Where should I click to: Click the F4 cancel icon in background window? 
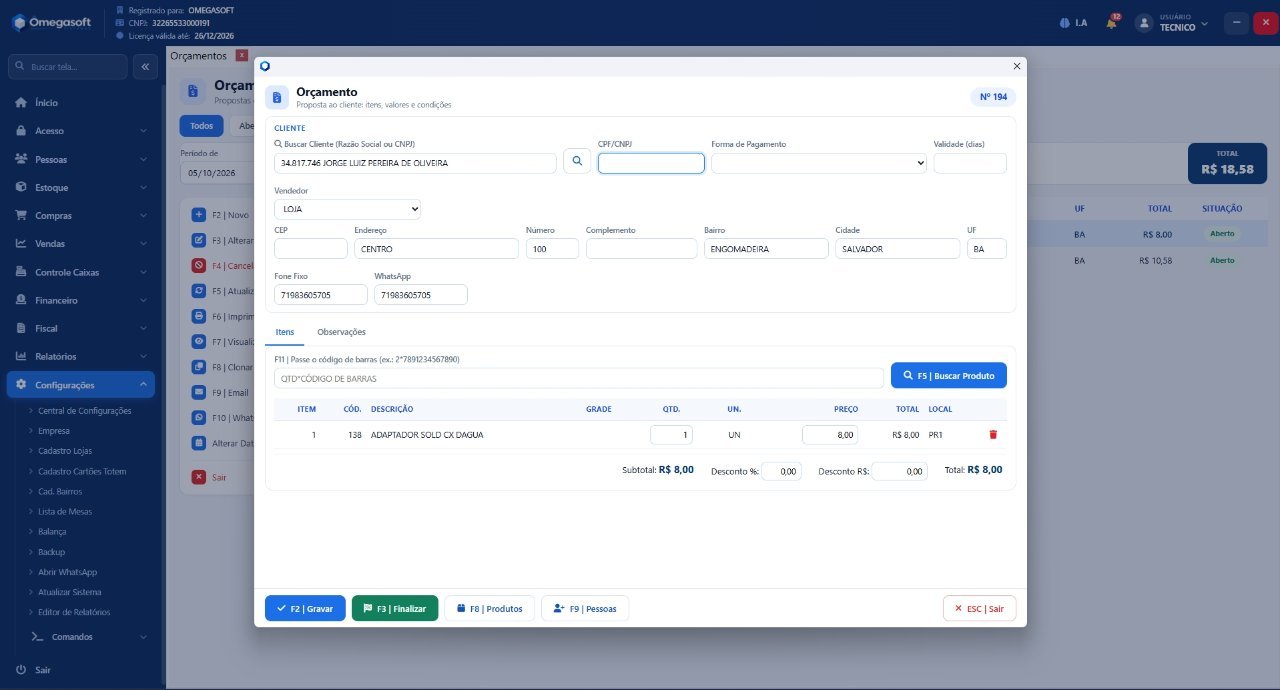(x=198, y=266)
